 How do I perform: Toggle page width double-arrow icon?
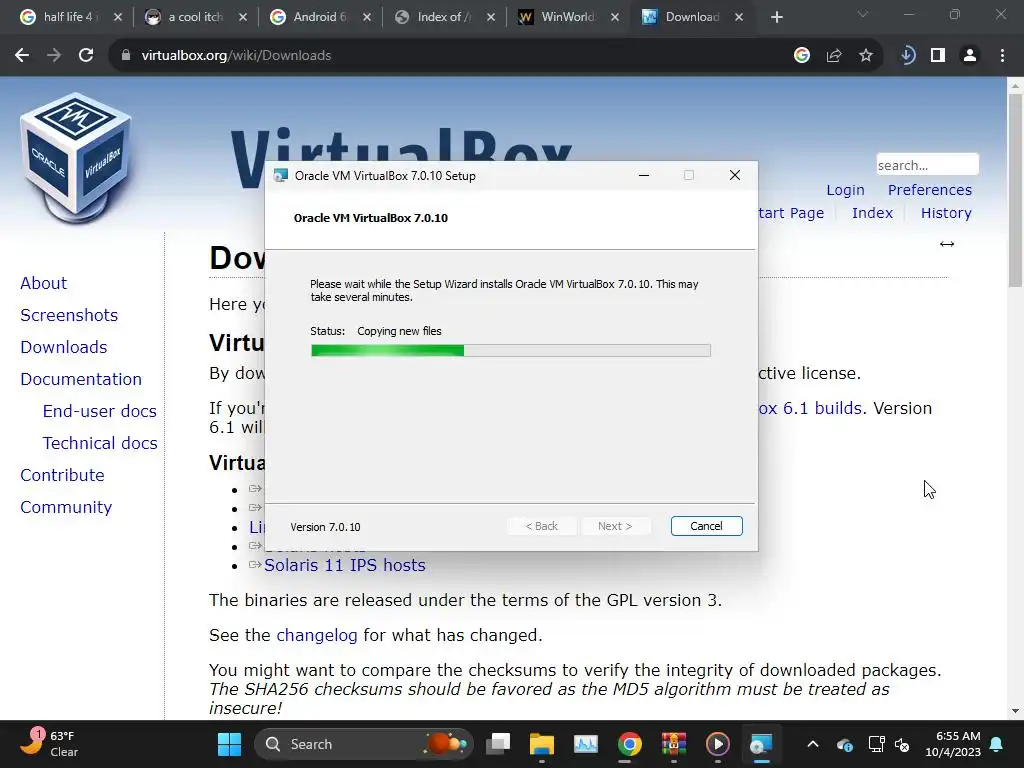pos(947,244)
